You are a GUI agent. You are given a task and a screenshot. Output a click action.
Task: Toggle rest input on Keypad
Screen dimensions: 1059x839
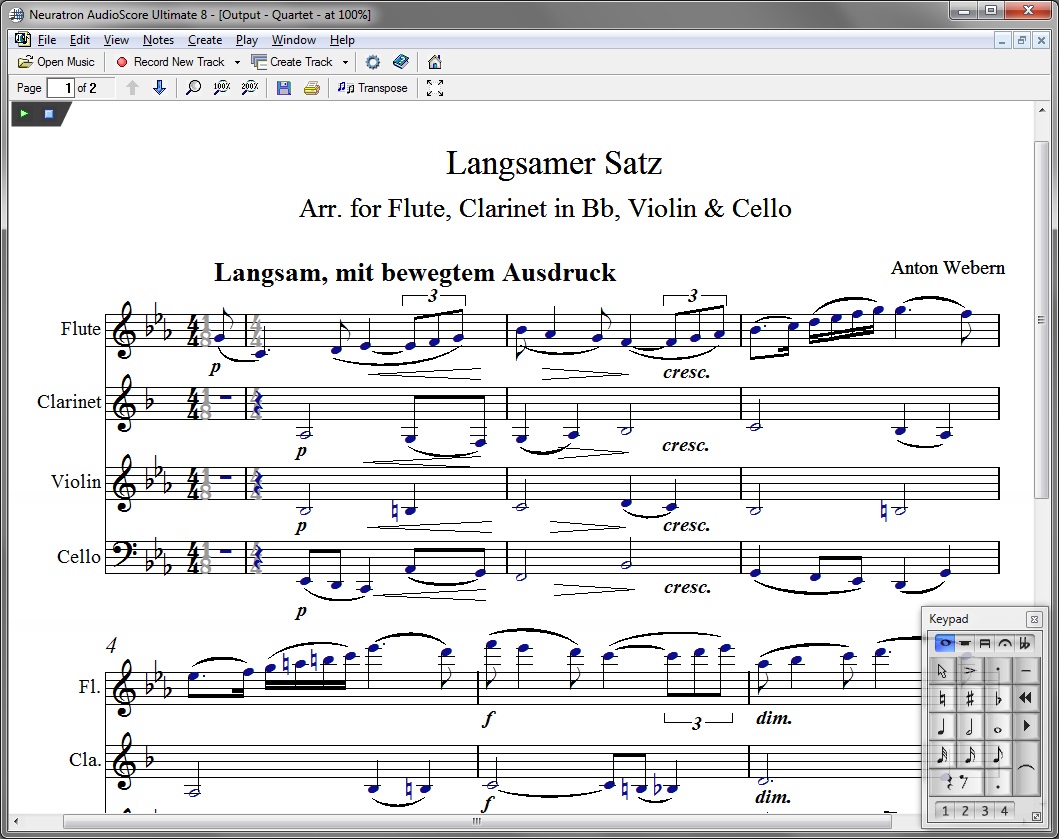pyautogui.click(x=956, y=782)
